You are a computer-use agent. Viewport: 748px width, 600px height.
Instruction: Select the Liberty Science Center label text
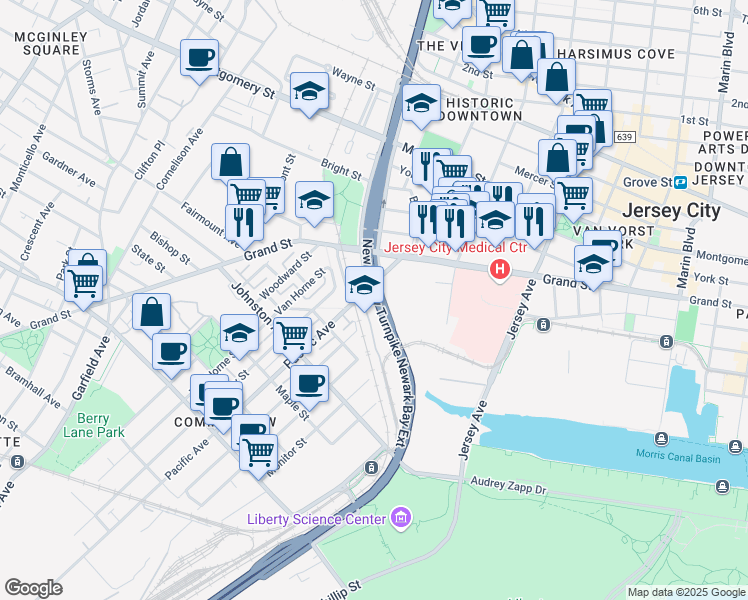[x=316, y=519]
